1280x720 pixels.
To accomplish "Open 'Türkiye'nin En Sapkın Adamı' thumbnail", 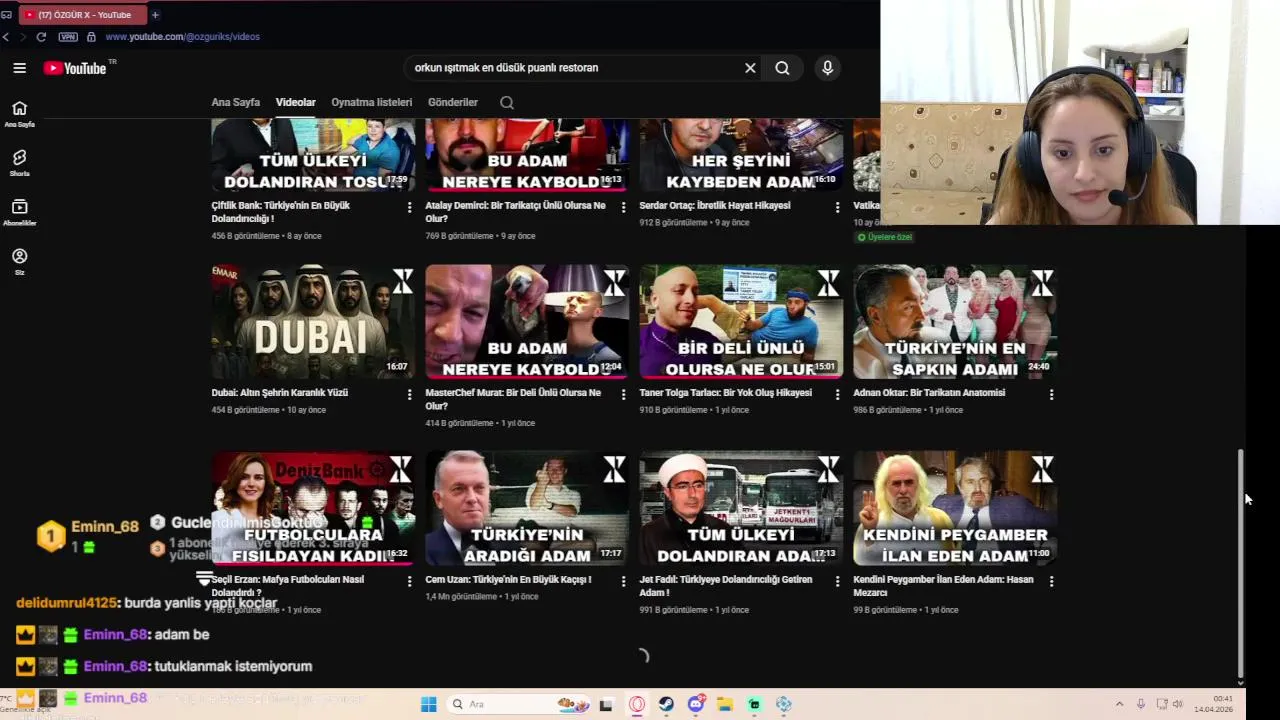I will (x=955, y=322).
